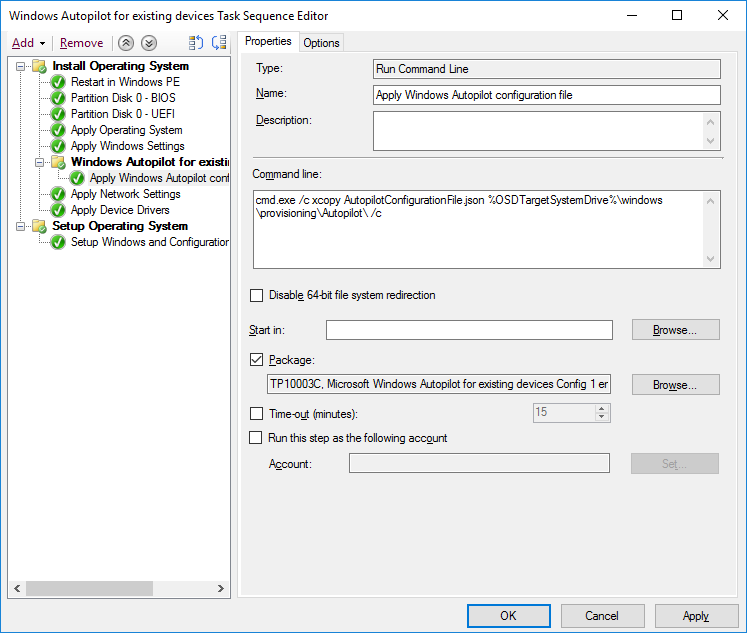The image size is (747, 633).
Task: Maximize the Task Sequence Editor window
Action: click(x=676, y=15)
